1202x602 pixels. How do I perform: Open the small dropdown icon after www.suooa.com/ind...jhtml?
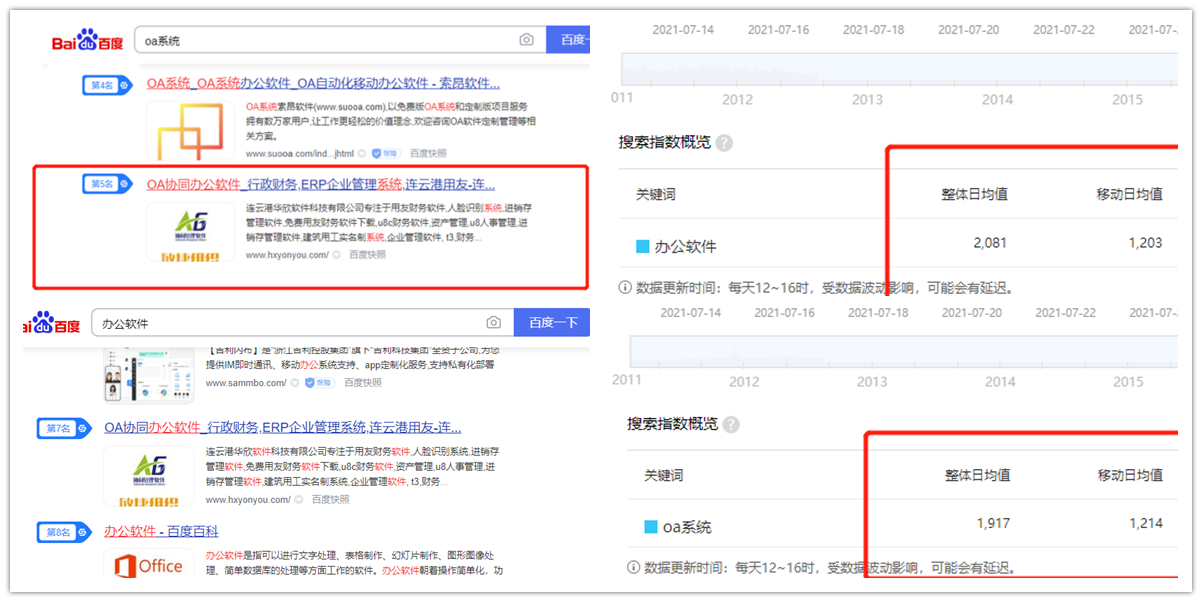[x=362, y=154]
